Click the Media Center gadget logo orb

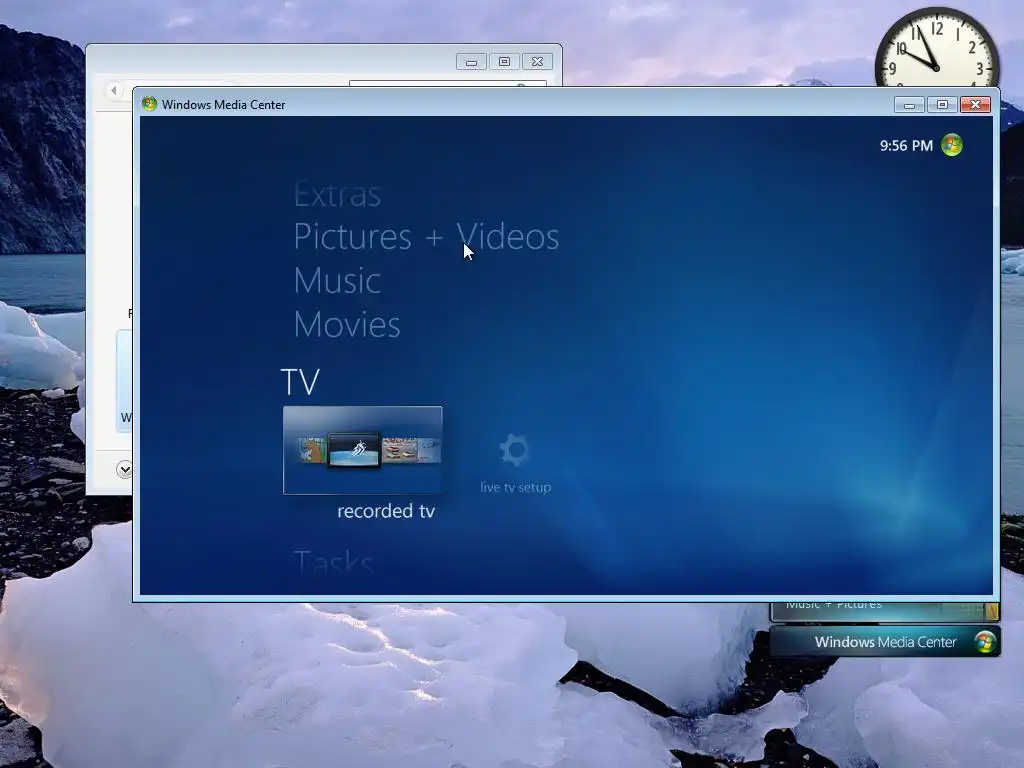985,642
